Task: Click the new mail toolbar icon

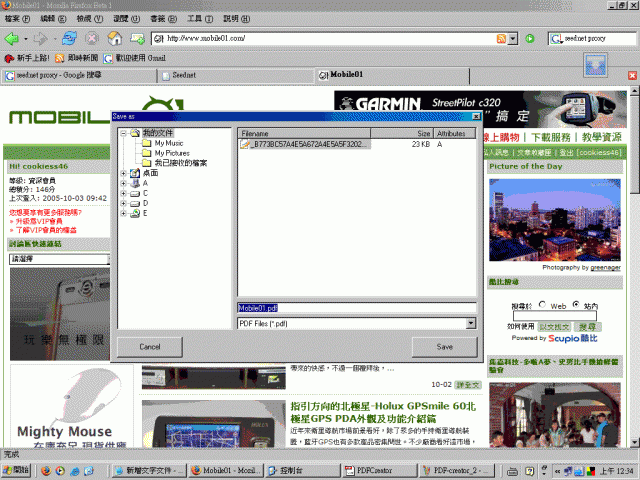Action: pyautogui.click(x=137, y=38)
